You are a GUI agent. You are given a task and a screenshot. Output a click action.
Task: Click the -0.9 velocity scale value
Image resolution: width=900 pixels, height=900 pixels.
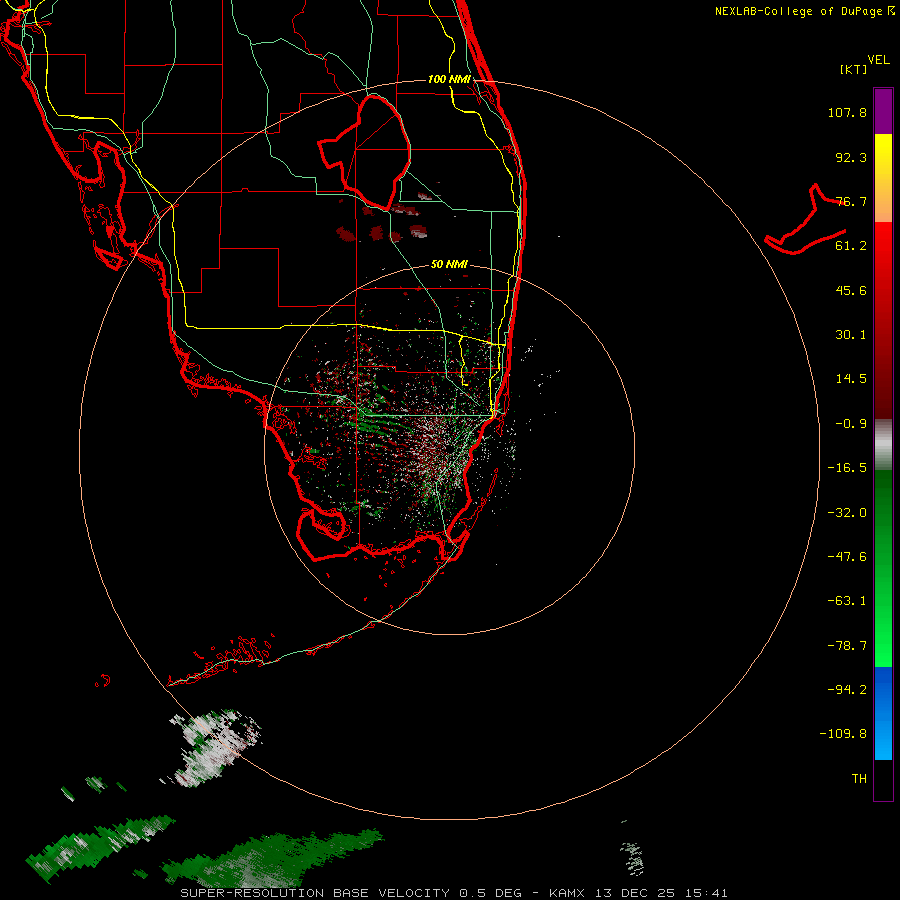click(x=851, y=424)
